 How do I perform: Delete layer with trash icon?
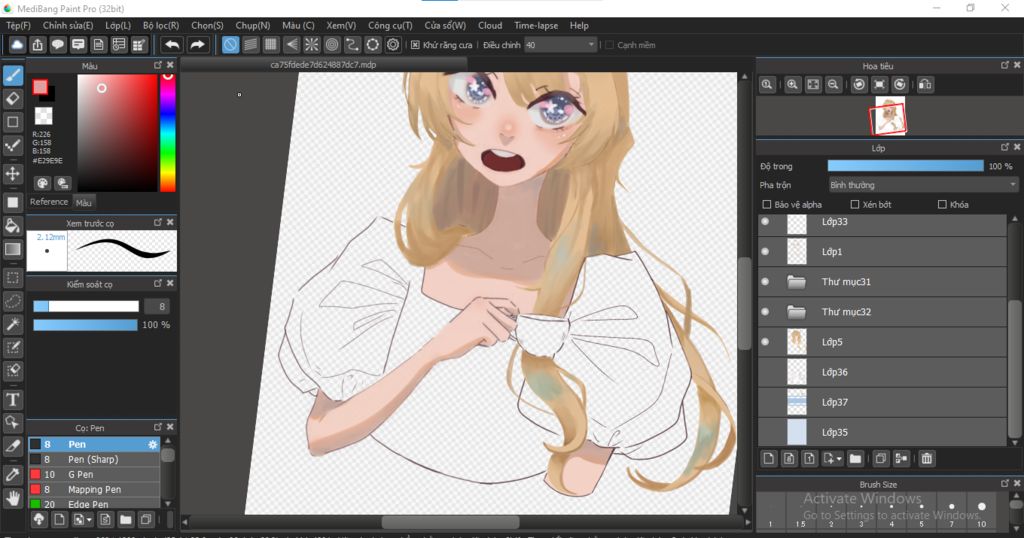point(926,458)
